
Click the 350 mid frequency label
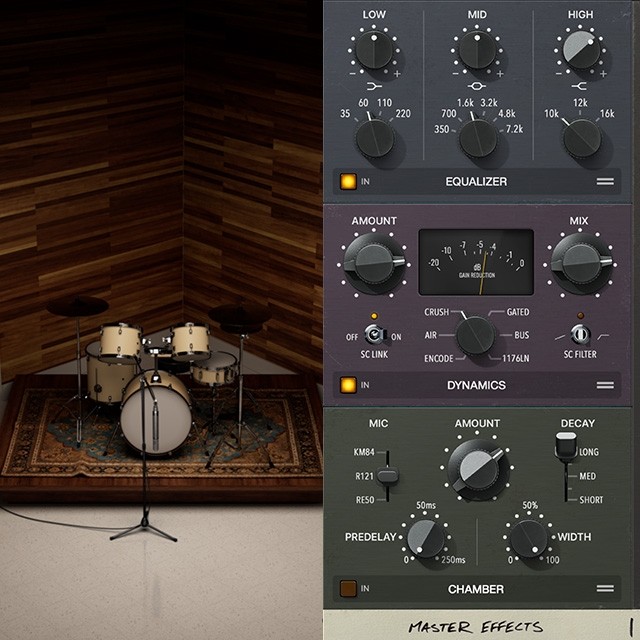click(x=441, y=129)
